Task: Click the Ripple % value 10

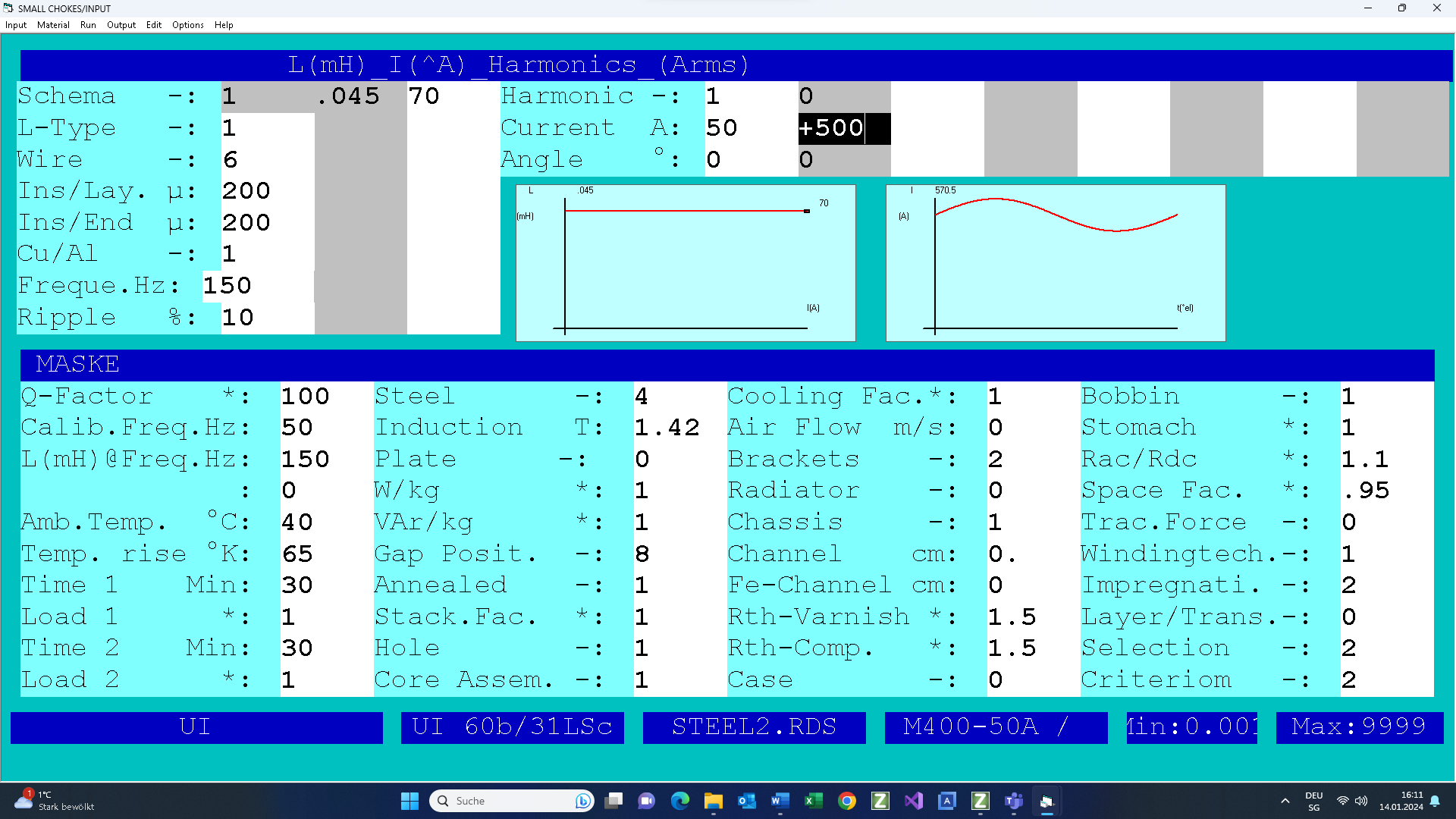Action: (x=268, y=318)
